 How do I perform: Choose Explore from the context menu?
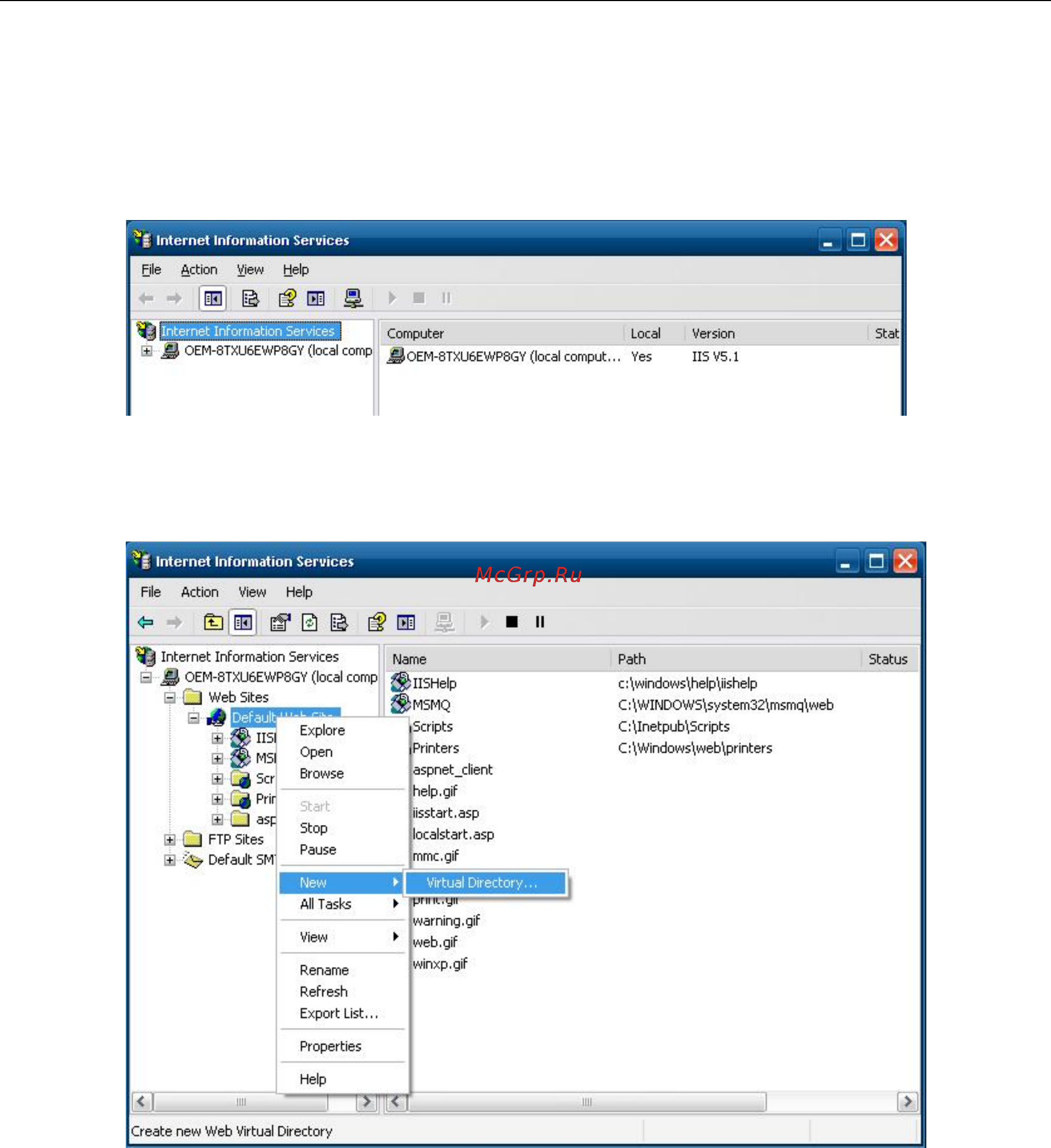click(323, 730)
